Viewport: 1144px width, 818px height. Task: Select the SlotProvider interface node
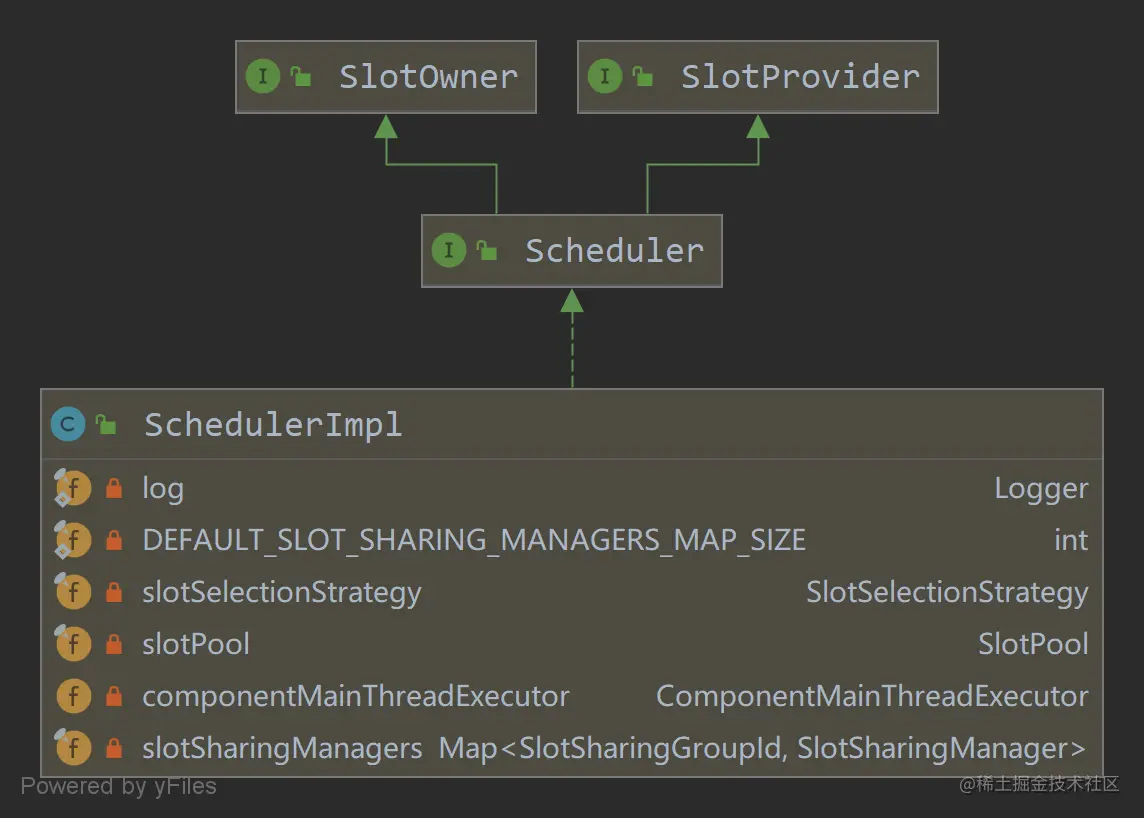757,76
